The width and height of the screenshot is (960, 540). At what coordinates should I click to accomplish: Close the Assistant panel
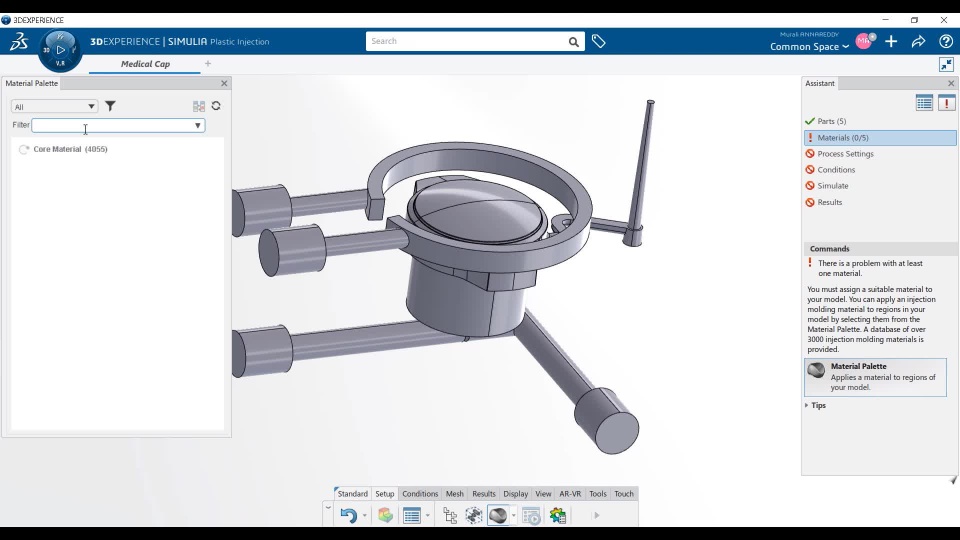coord(951,83)
